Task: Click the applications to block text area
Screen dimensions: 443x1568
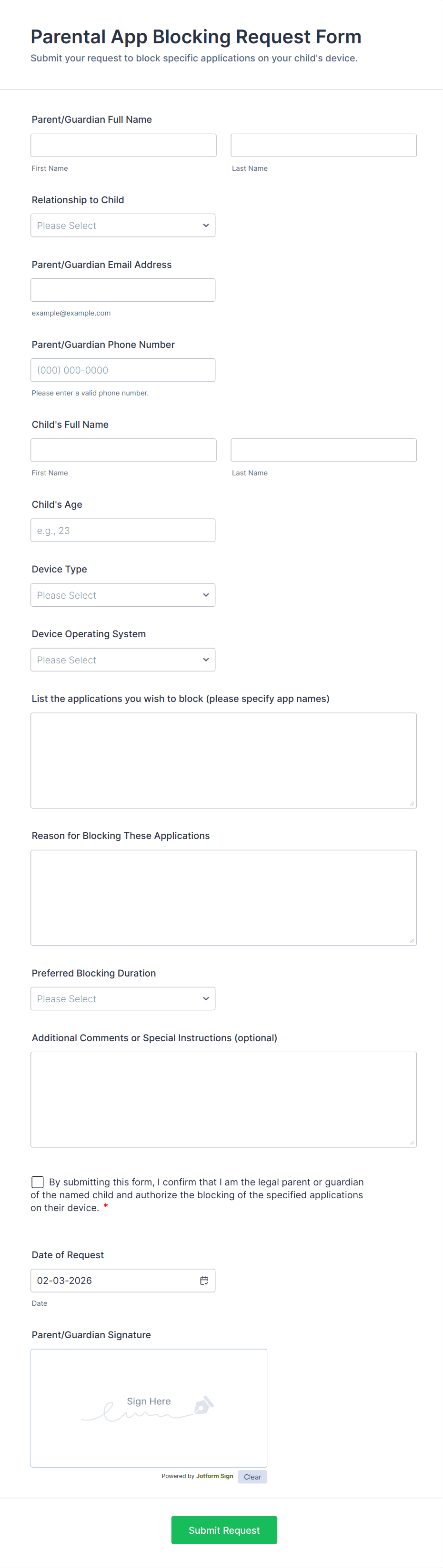Action: coord(223,760)
